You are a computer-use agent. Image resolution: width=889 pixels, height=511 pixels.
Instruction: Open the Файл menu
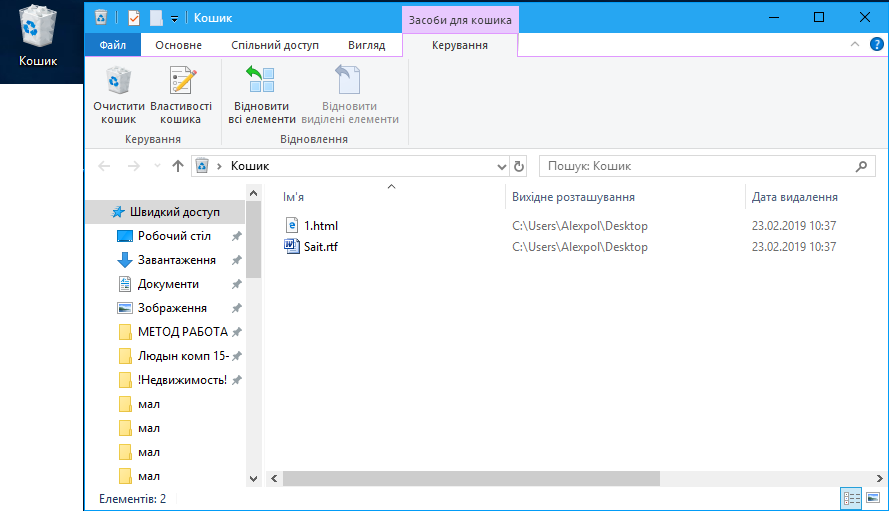tap(112, 45)
